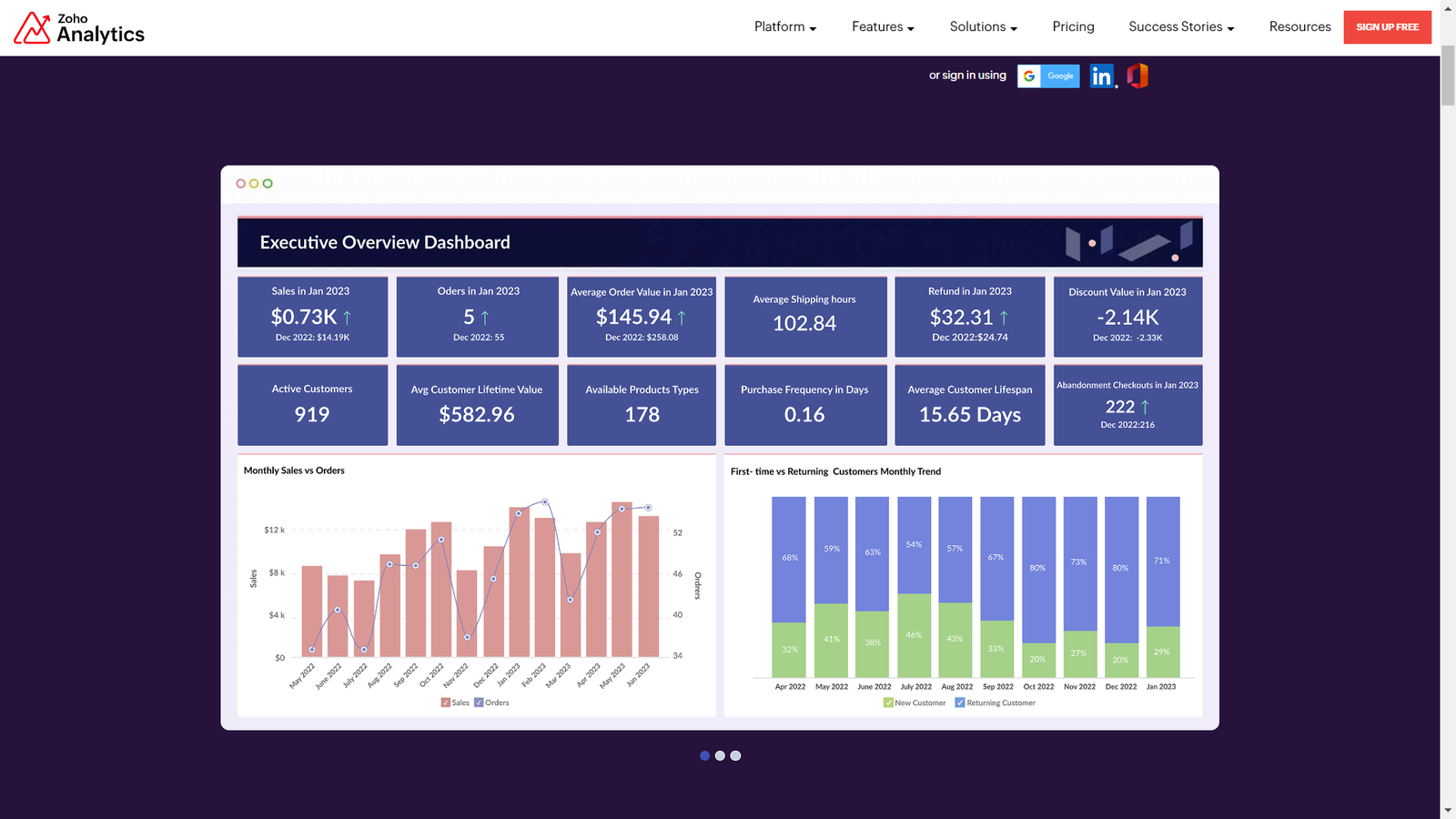The image size is (1456, 819).
Task: Select the second carousel dot
Action: pos(720,755)
